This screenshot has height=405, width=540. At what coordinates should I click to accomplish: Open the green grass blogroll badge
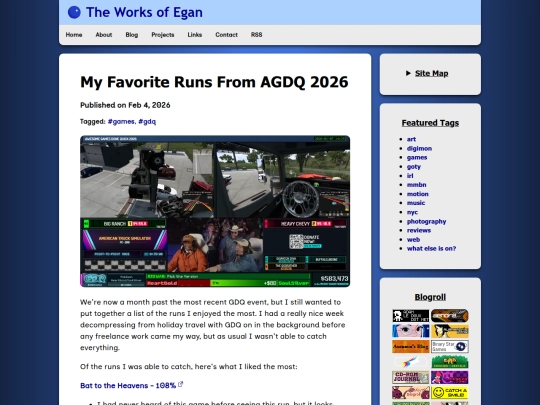tap(449, 362)
